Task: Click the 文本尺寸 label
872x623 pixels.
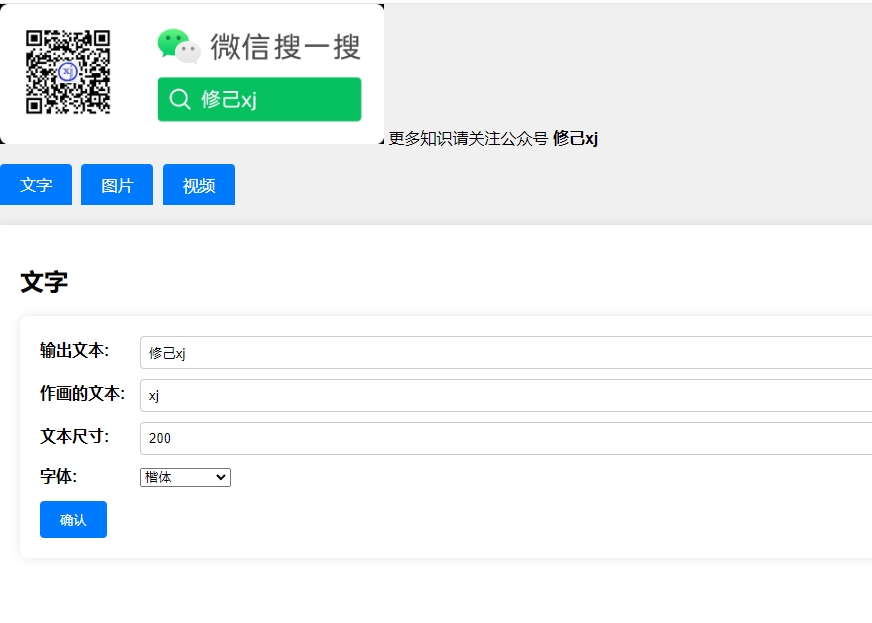Action: pyautogui.click(x=75, y=436)
